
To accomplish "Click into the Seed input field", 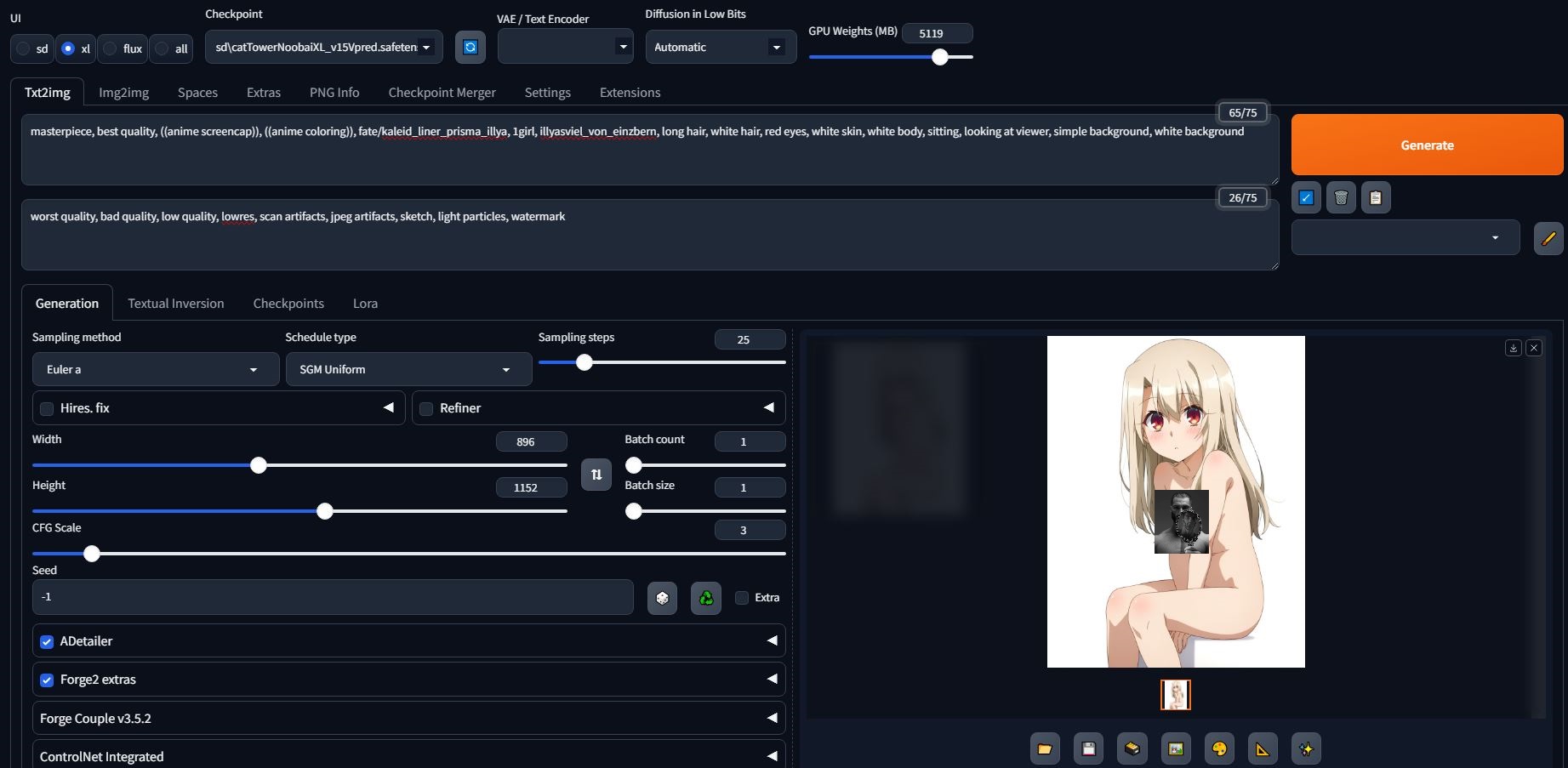I will click(x=333, y=597).
